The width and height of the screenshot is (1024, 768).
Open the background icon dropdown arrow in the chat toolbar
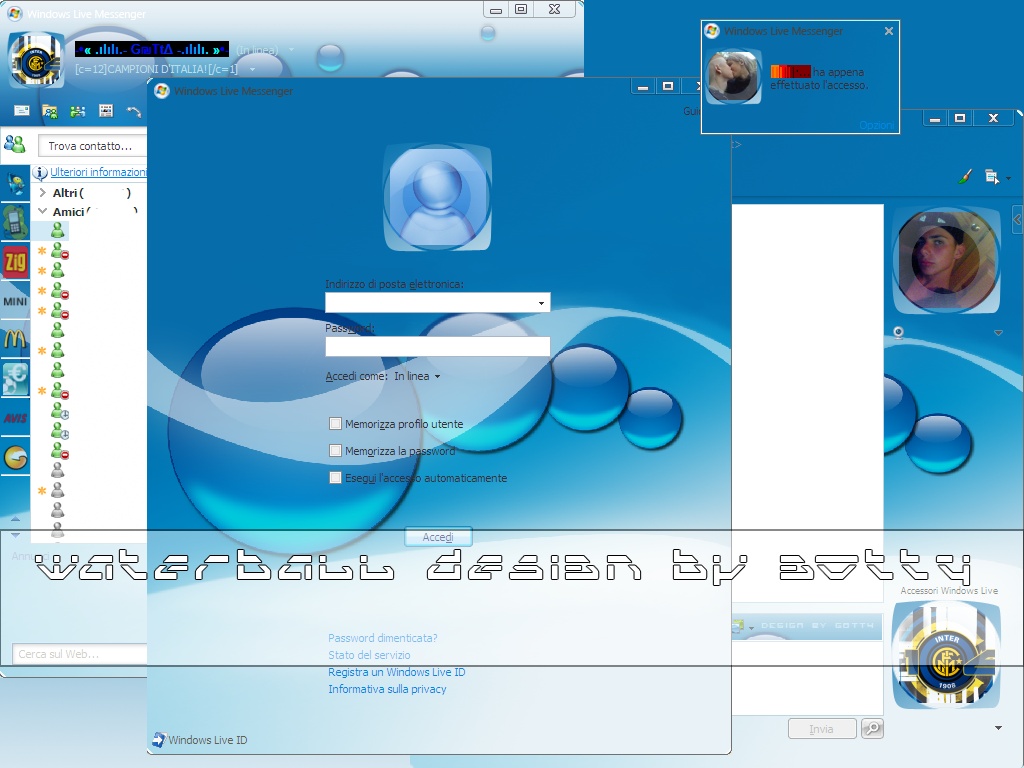[x=751, y=628]
